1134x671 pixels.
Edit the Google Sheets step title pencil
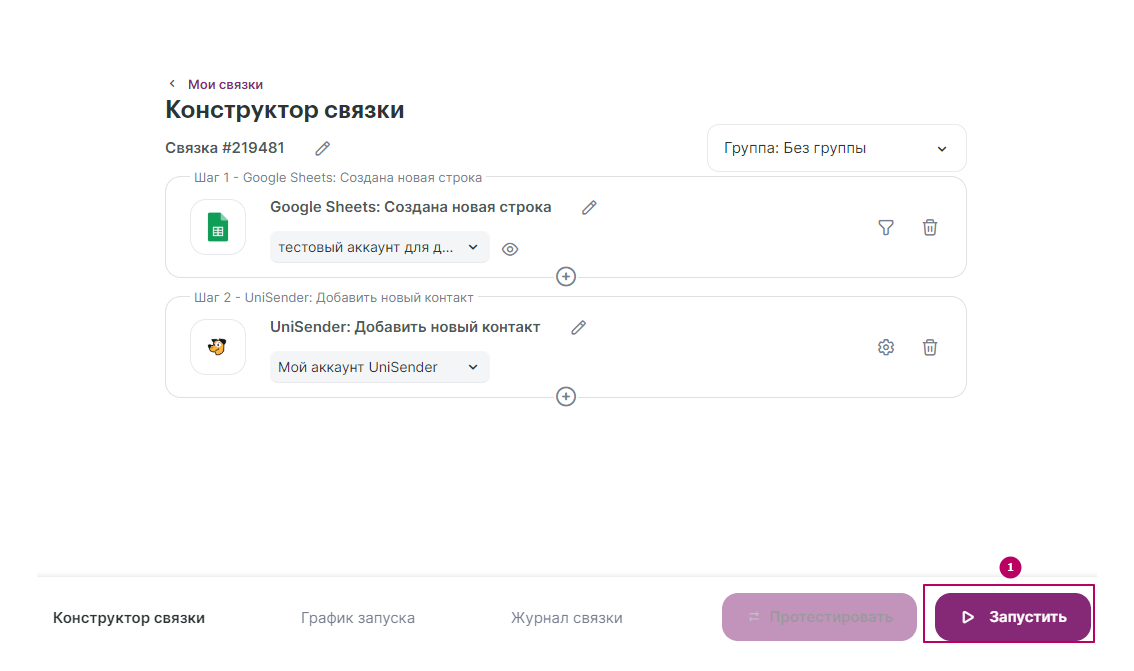589,208
